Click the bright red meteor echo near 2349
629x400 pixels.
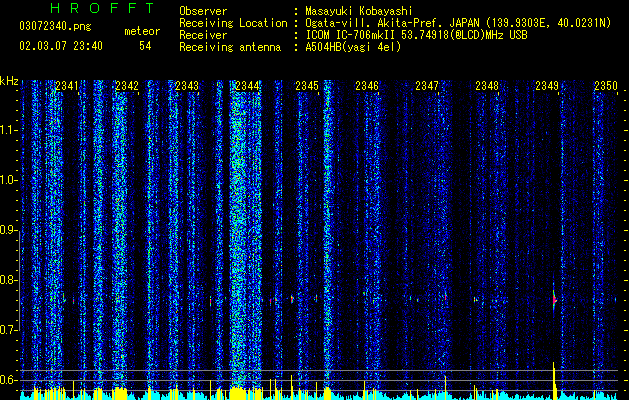pos(554,299)
